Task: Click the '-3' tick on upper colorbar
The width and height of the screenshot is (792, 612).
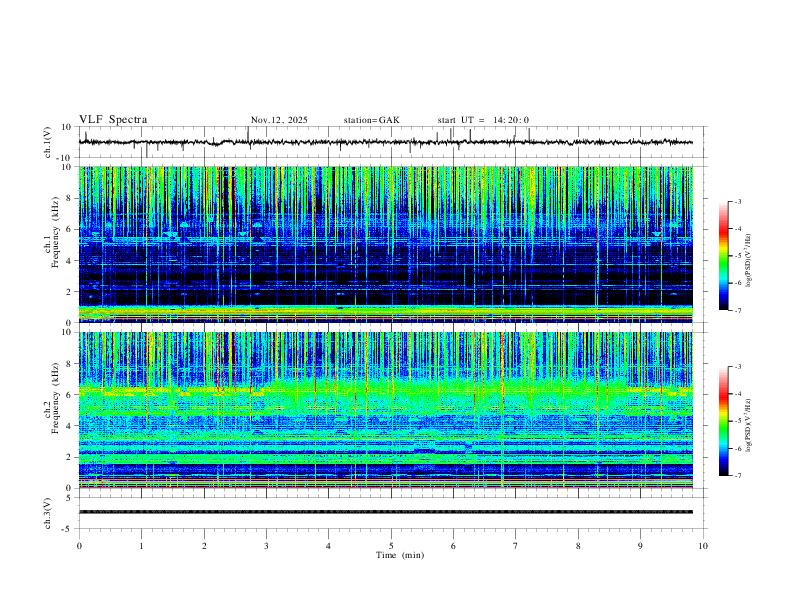Action: point(738,201)
